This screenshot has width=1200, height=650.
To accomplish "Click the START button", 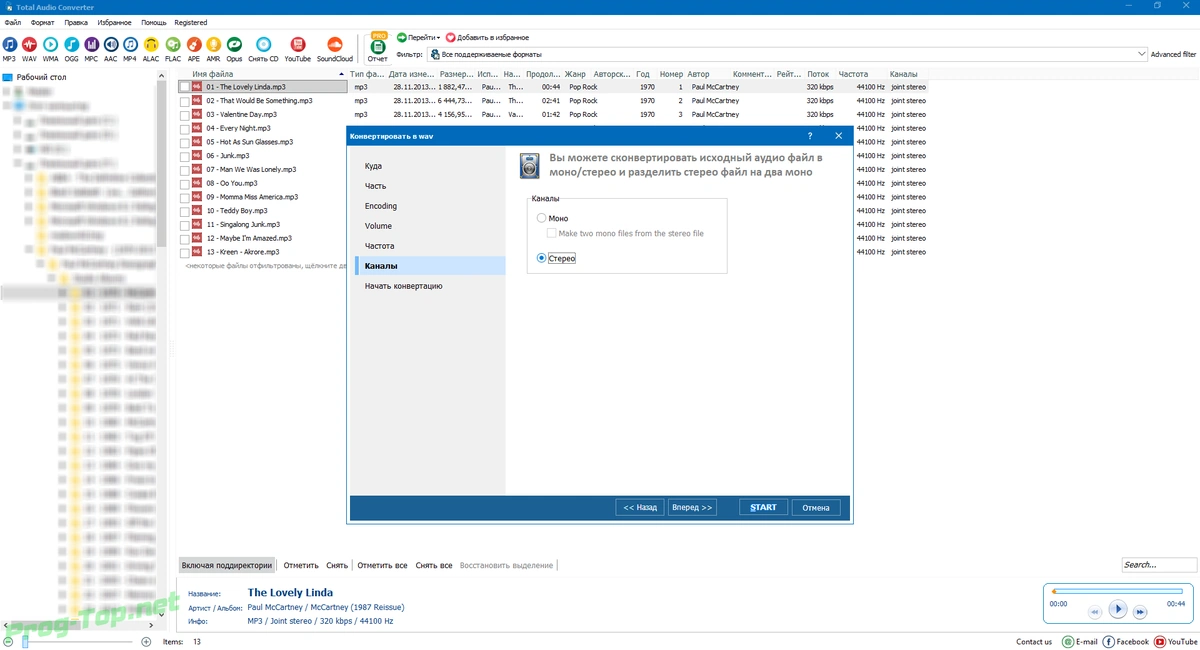I will (764, 507).
